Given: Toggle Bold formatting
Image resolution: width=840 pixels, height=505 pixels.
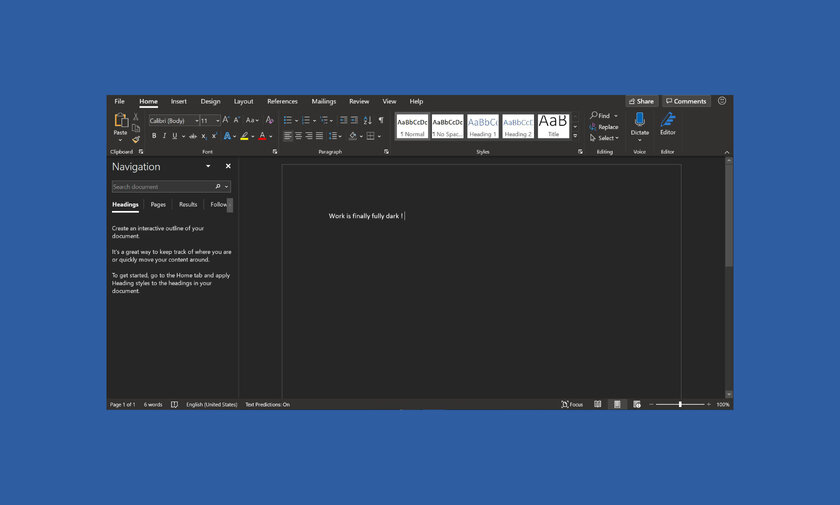Looking at the screenshot, I should [x=154, y=136].
